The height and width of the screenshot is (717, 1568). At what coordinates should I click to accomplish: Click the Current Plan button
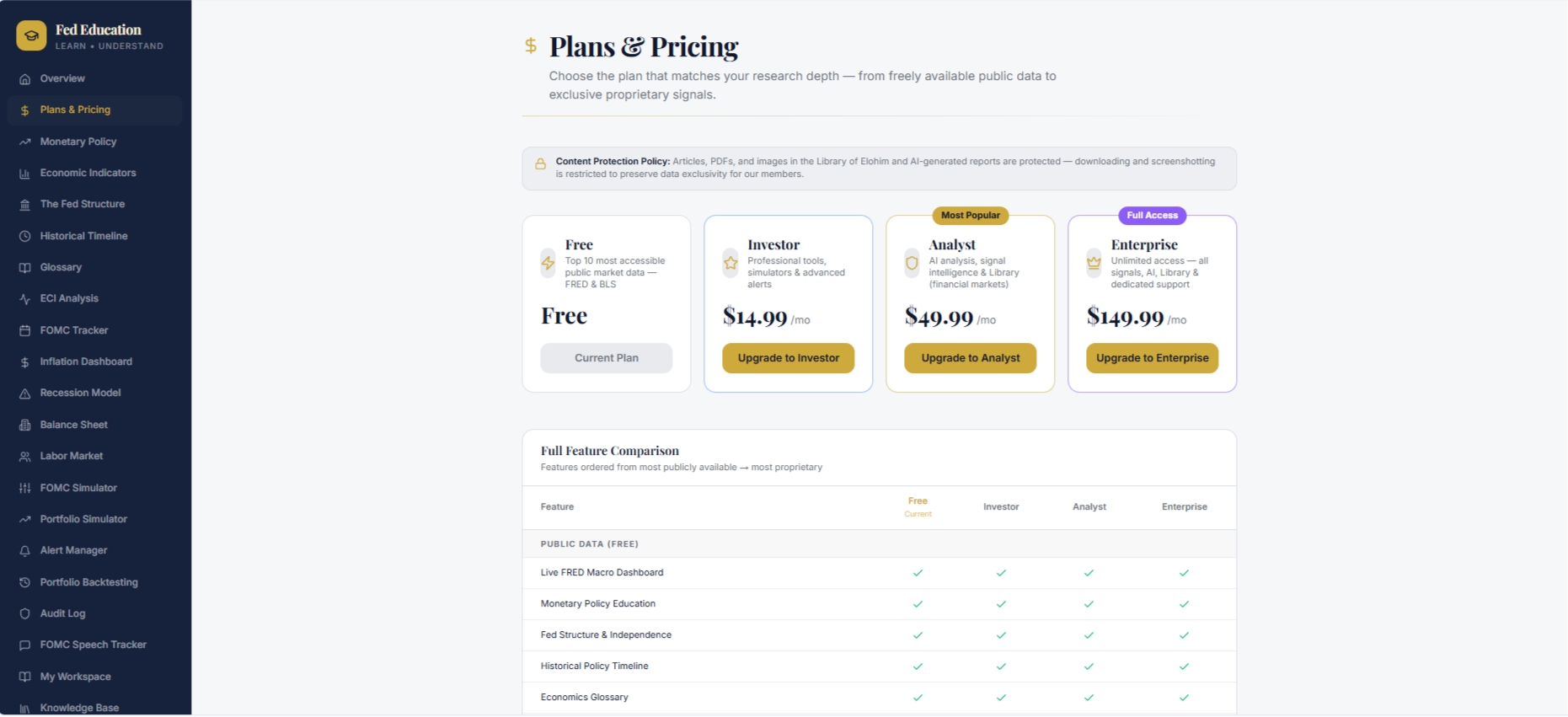pos(606,358)
